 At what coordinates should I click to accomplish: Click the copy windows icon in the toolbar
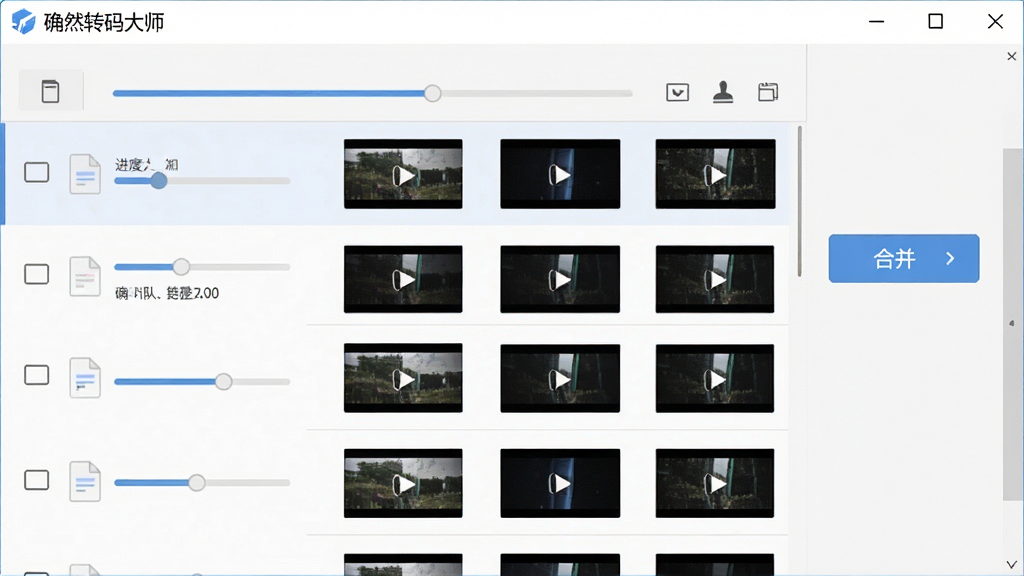coord(768,92)
